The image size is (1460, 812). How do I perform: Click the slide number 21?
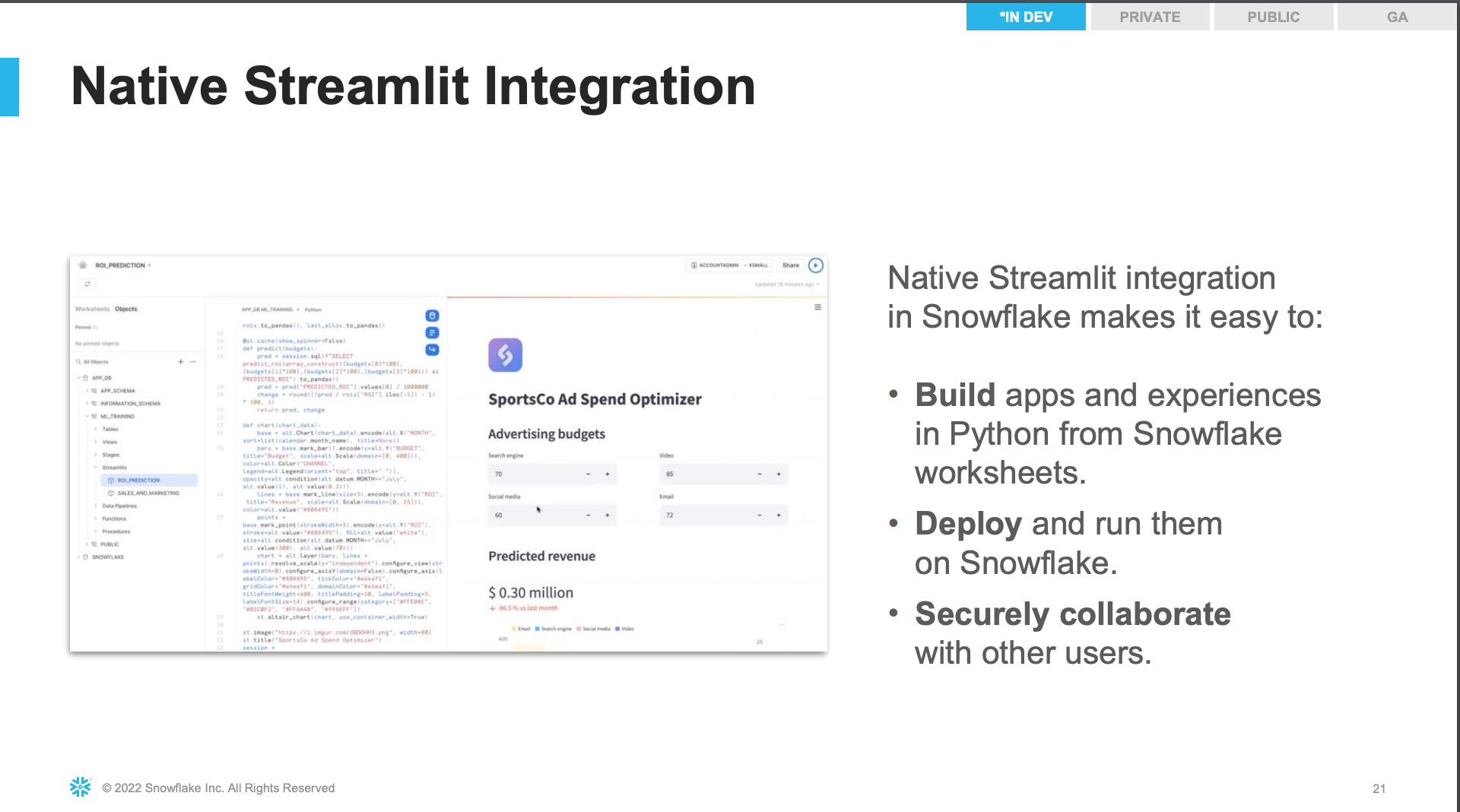[1379, 788]
